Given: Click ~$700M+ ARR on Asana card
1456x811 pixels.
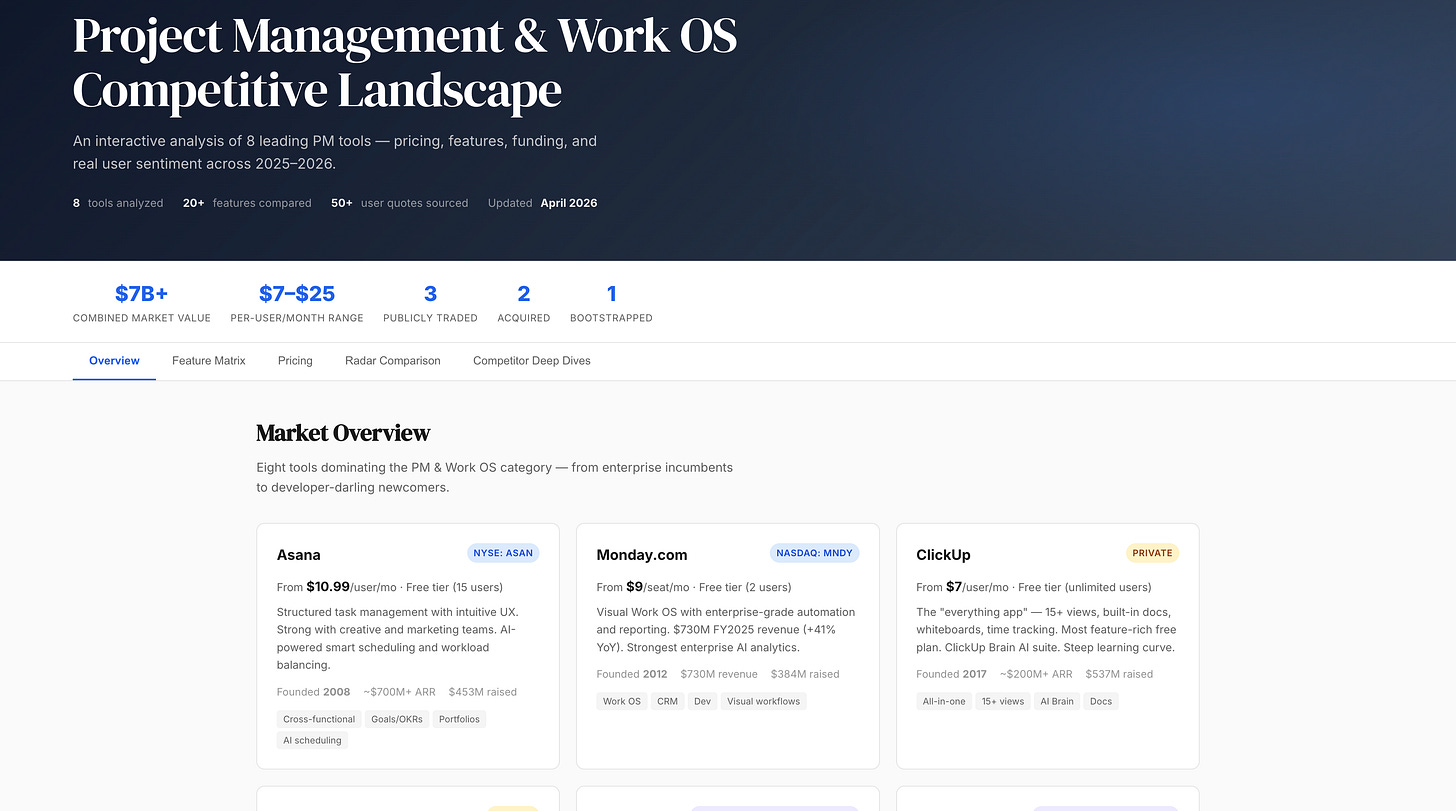Looking at the screenshot, I should 399,692.
